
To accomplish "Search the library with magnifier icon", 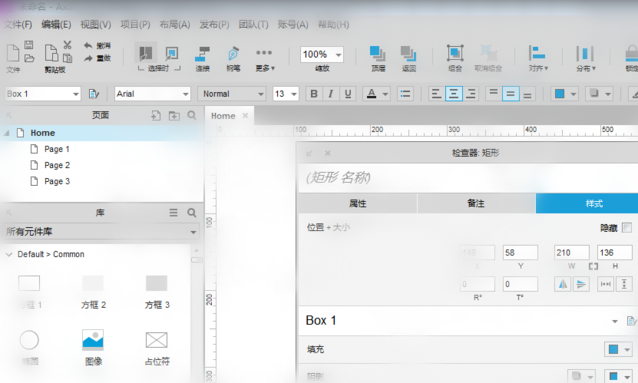I will (192, 212).
